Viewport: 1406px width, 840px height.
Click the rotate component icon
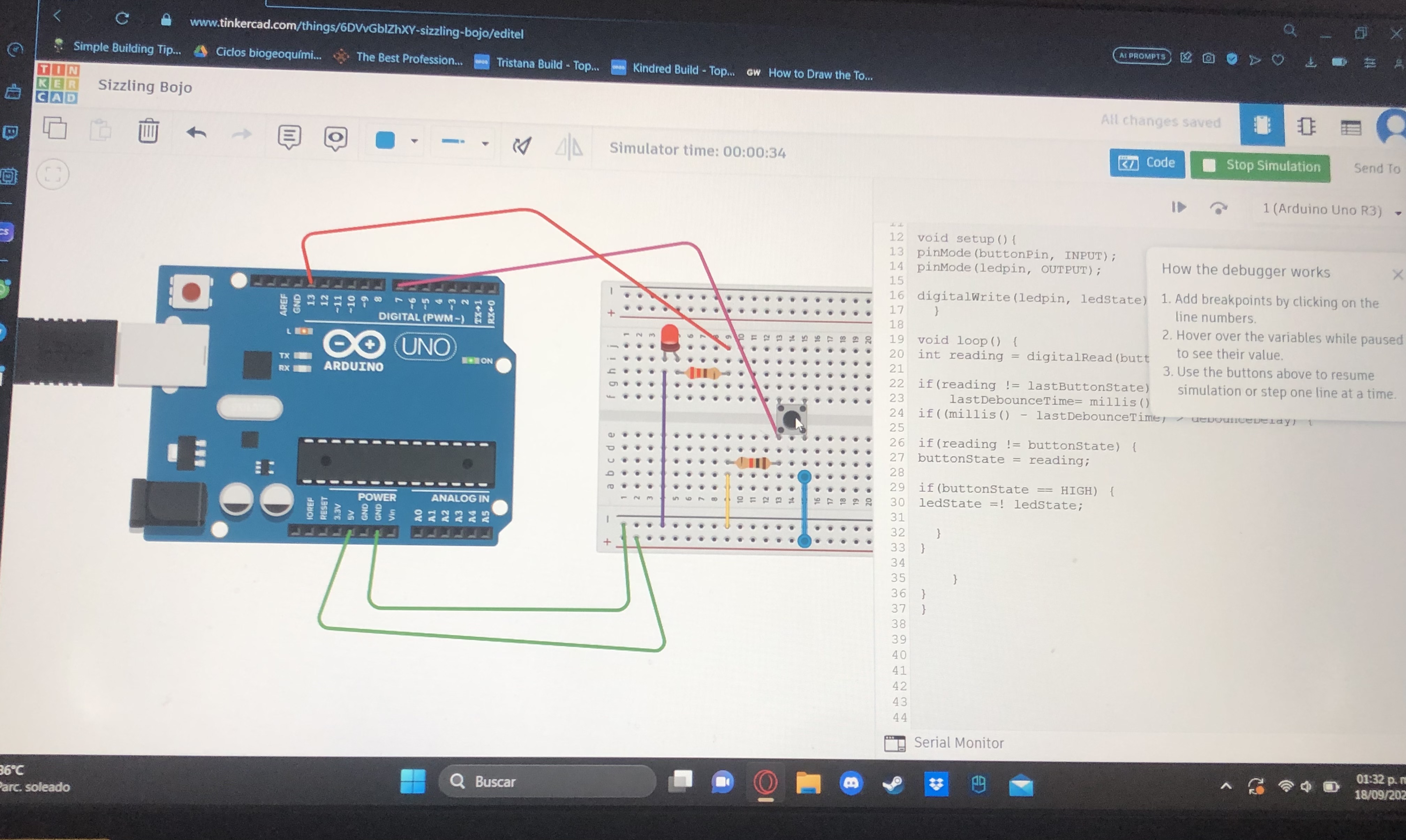[522, 145]
